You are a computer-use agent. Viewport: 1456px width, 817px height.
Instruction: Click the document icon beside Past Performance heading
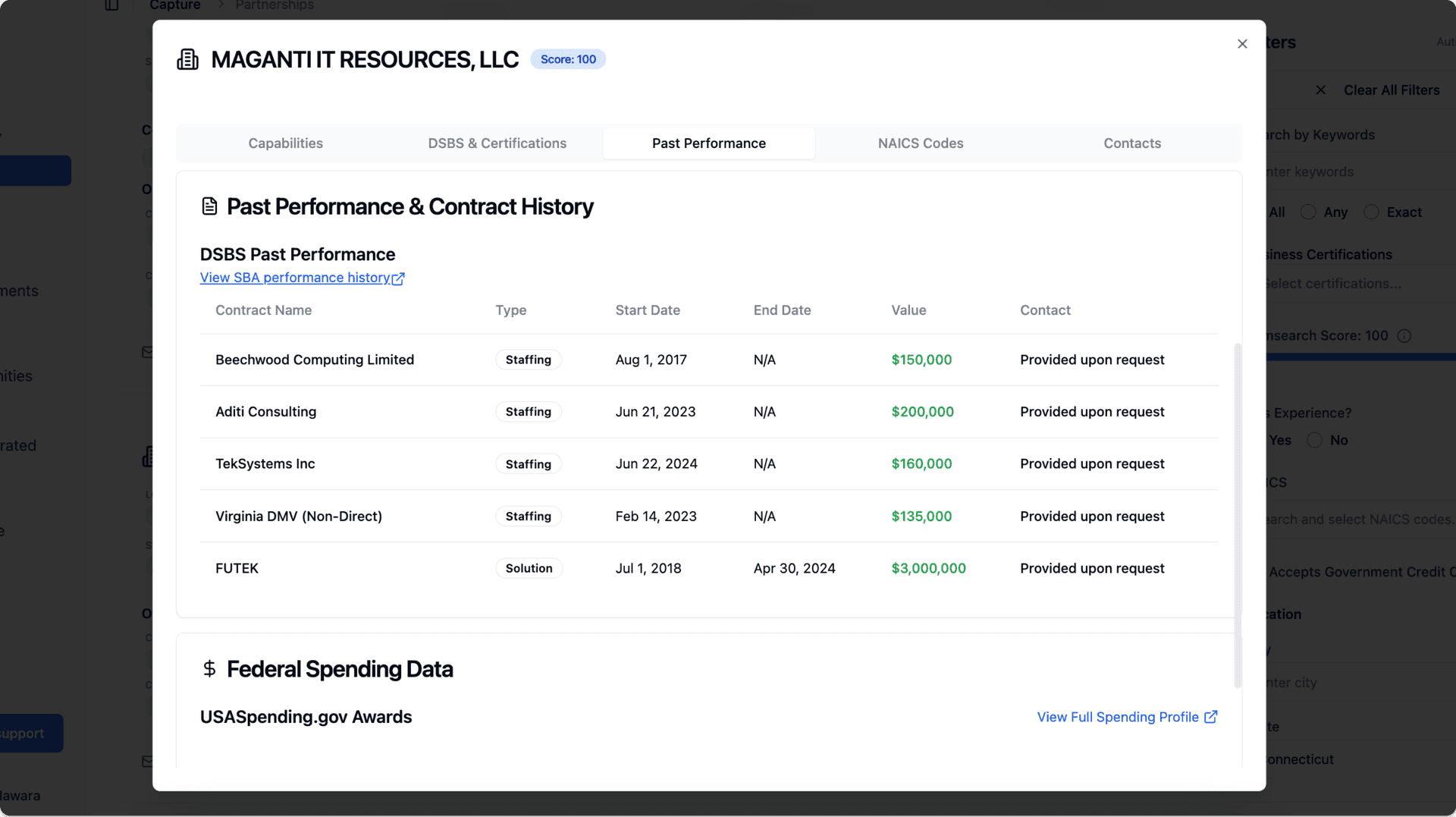(x=209, y=206)
